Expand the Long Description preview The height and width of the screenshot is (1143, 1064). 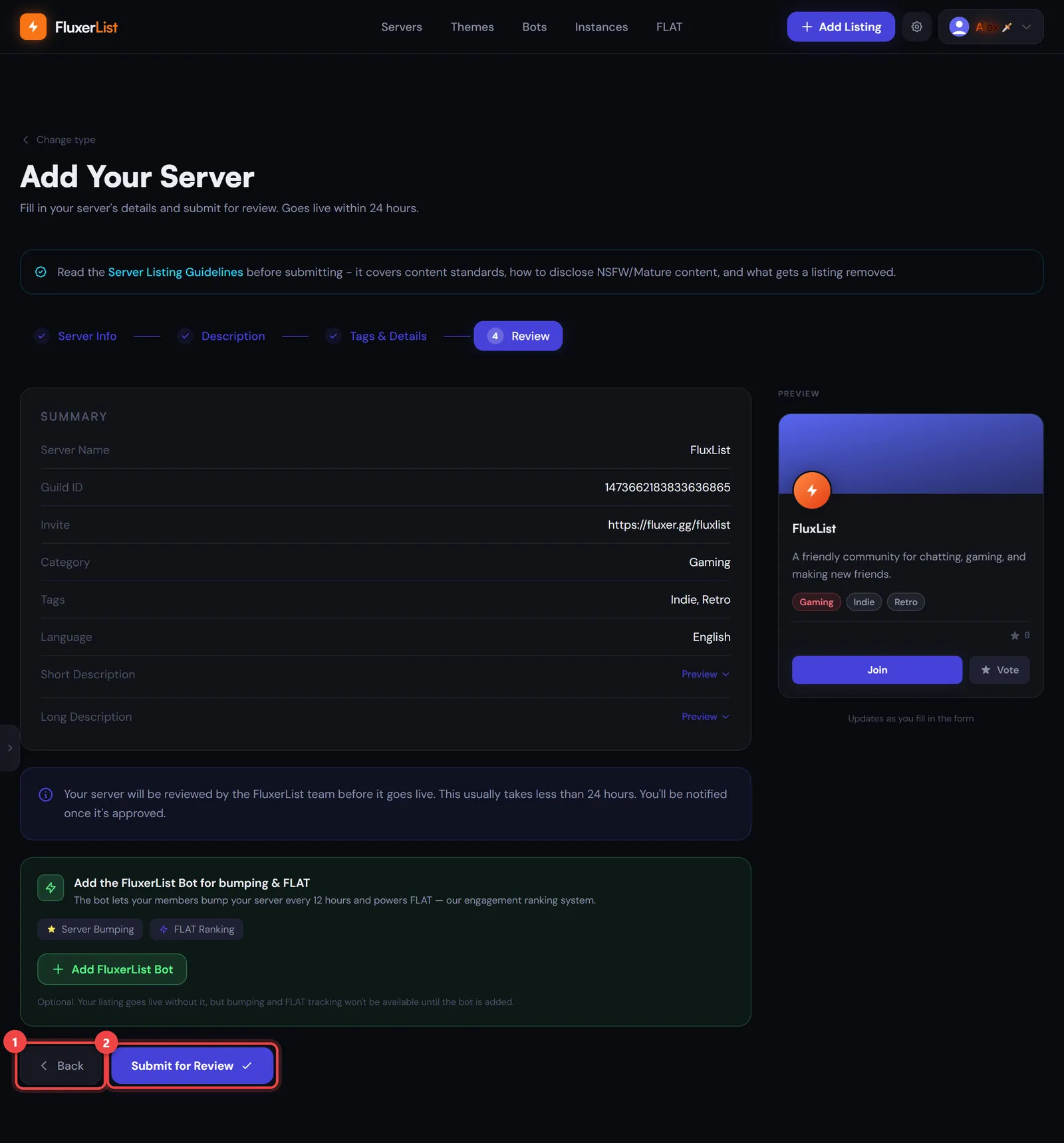pyautogui.click(x=706, y=717)
